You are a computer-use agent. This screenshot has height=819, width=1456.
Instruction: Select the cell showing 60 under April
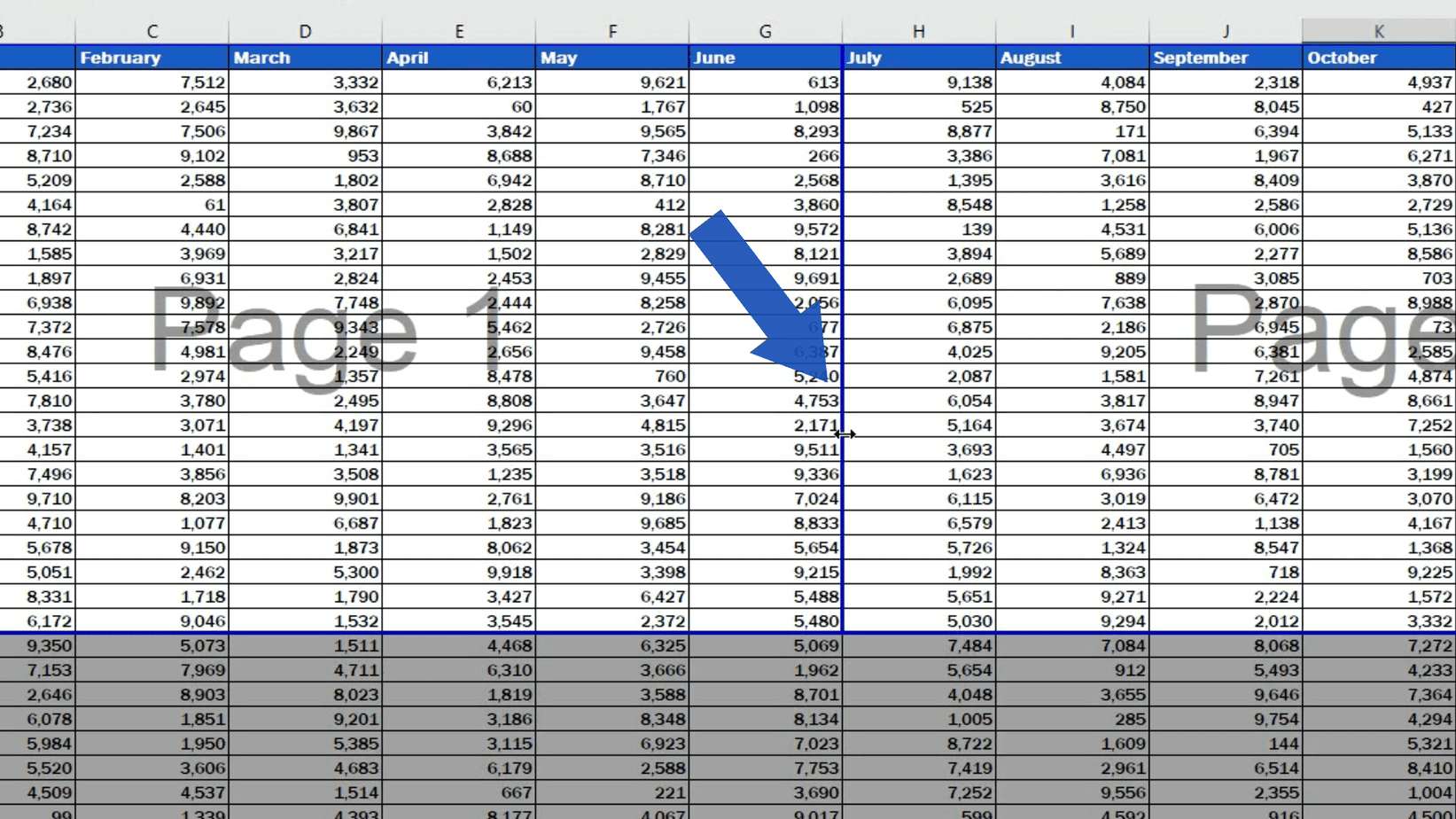(459, 106)
